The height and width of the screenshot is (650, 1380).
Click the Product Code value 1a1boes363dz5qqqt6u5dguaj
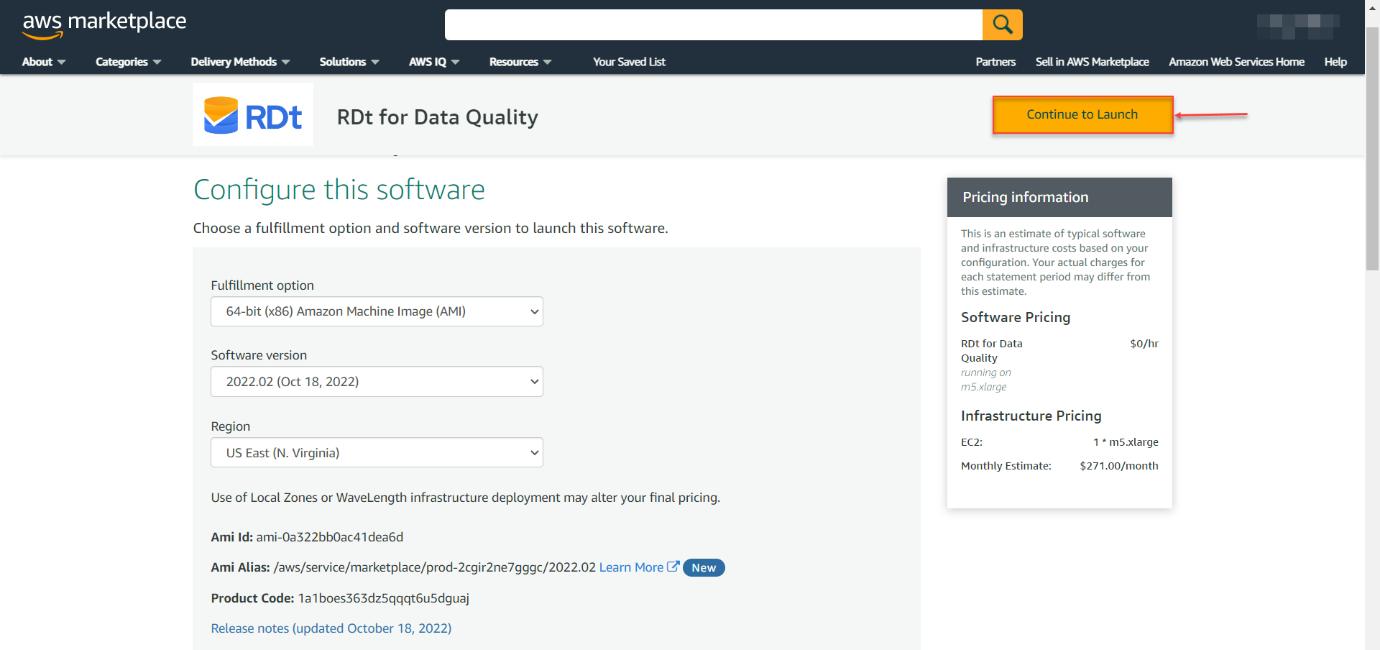pyautogui.click(x=384, y=598)
